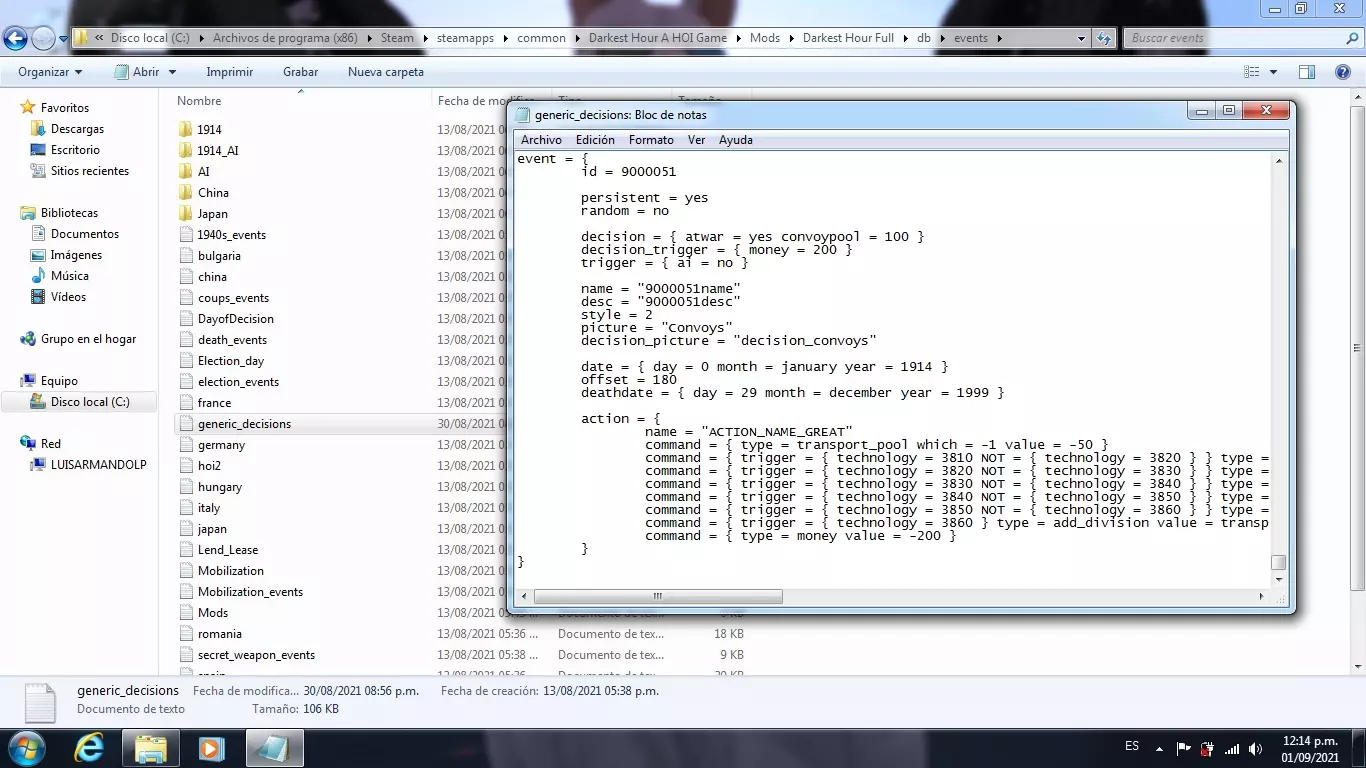Click the Windows Media Player taskbar icon
This screenshot has width=1366, height=768.
click(210, 747)
